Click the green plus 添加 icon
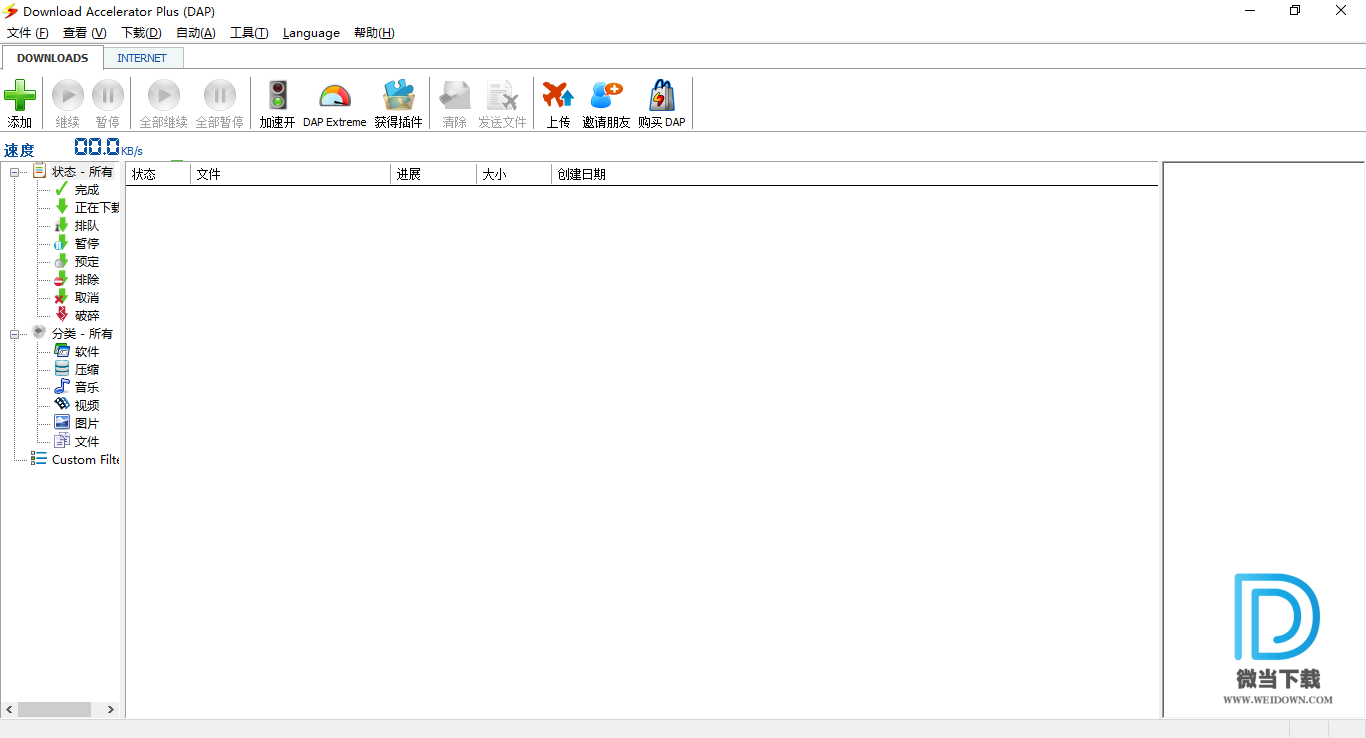Screen dimensions: 1366x738 point(20,96)
